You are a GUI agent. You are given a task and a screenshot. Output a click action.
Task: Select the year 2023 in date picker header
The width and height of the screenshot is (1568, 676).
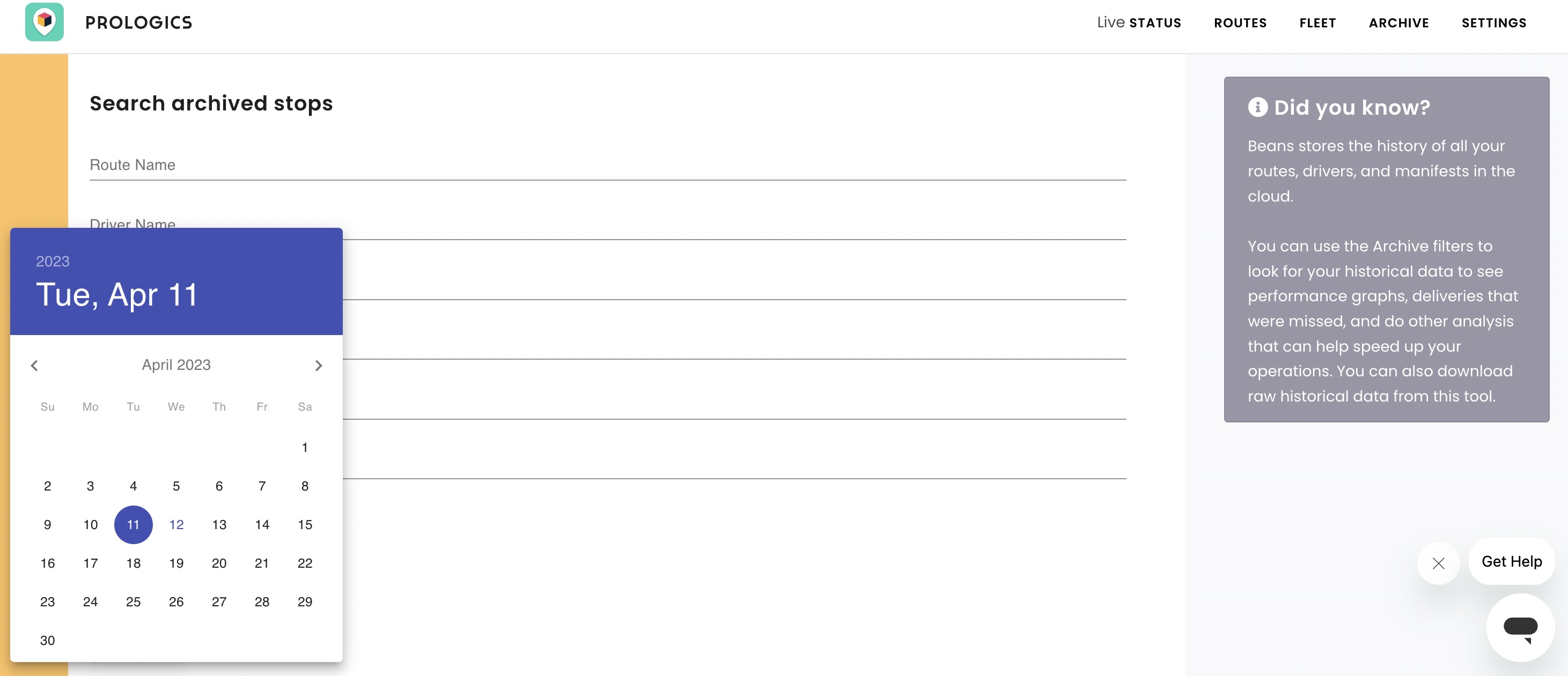click(x=53, y=261)
